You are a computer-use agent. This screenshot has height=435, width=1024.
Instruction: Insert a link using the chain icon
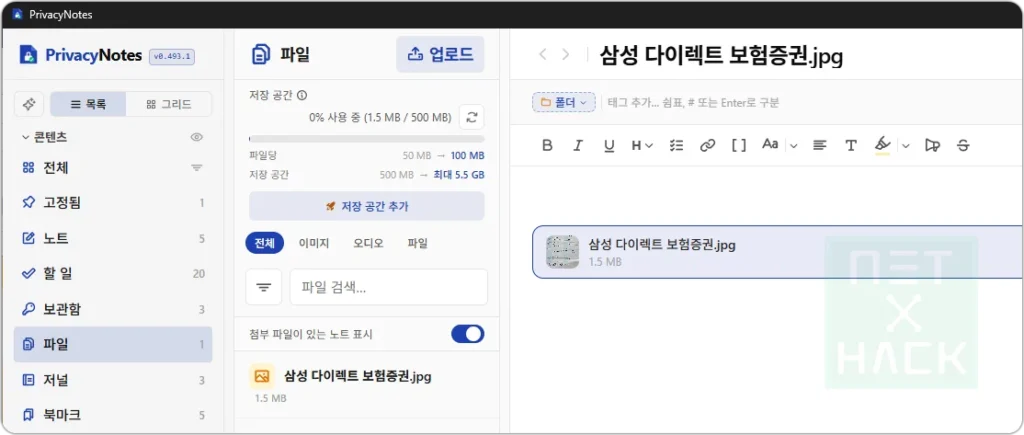pos(707,146)
